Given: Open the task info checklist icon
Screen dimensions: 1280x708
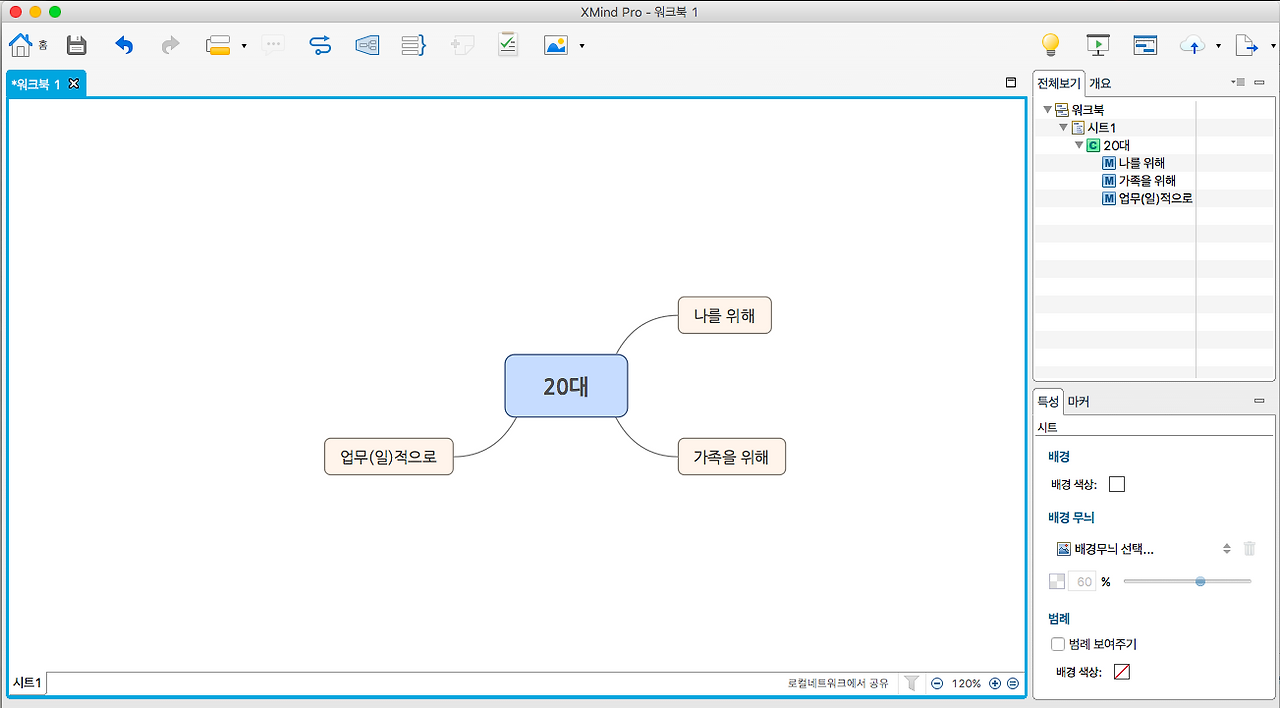Looking at the screenshot, I should click(508, 44).
